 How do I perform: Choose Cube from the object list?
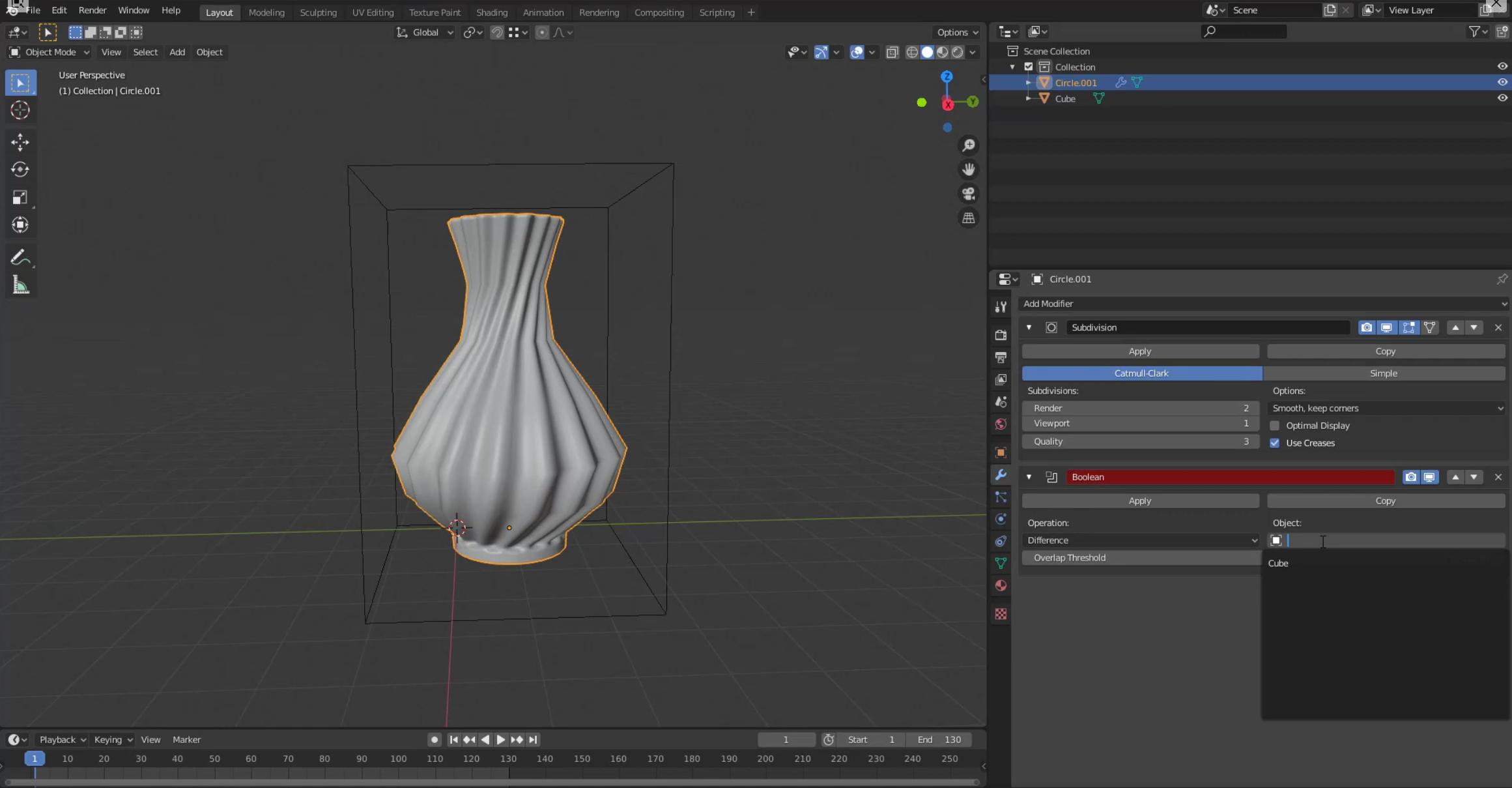tap(1278, 563)
